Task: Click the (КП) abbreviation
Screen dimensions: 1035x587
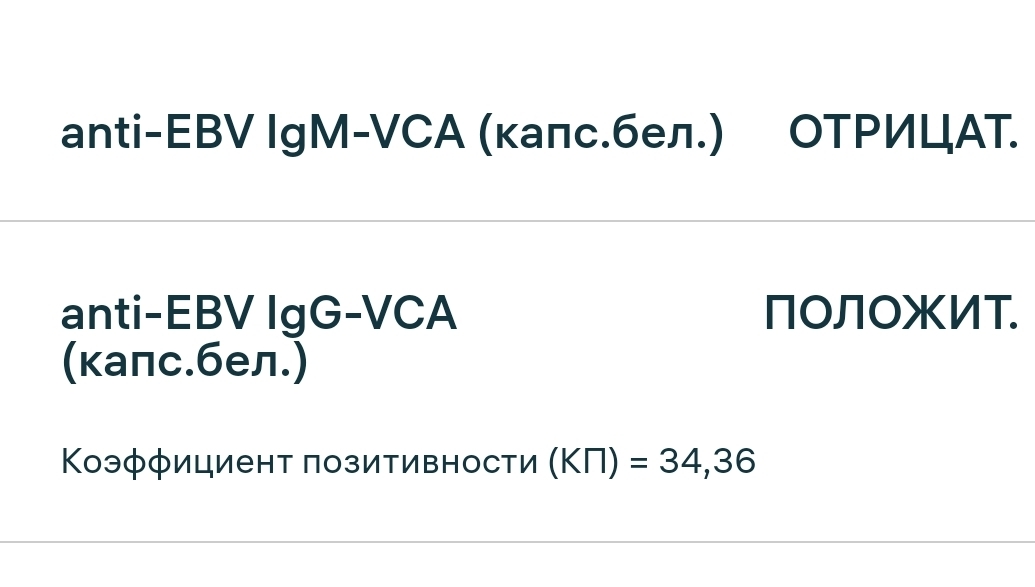Action: 584,462
